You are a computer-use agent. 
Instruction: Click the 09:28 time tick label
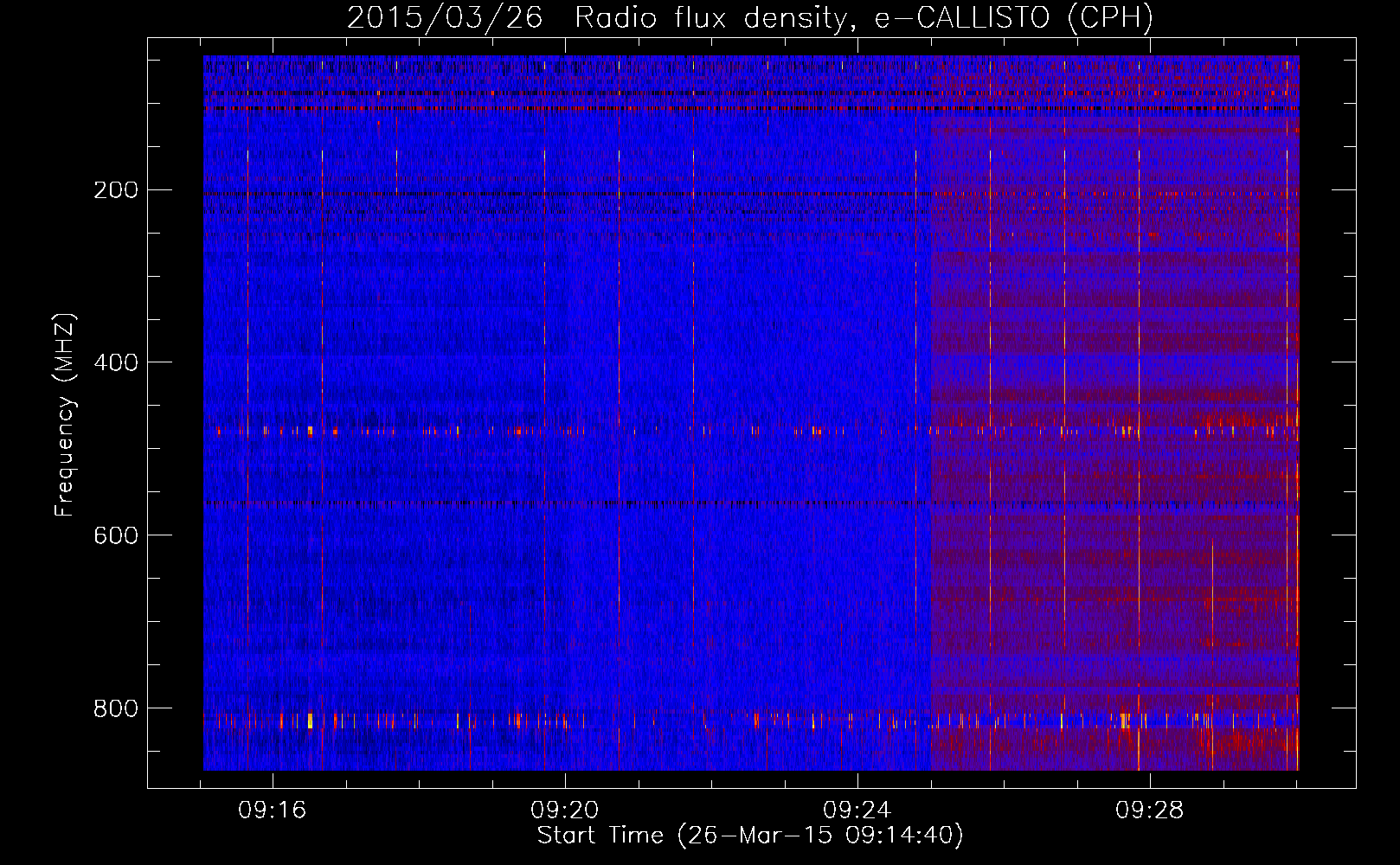[x=1150, y=811]
